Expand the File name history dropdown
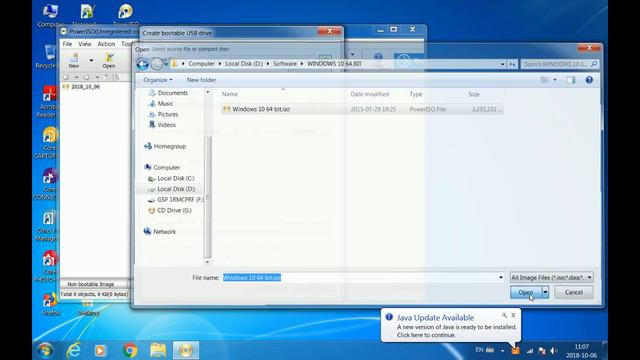640x360 pixels. point(501,278)
